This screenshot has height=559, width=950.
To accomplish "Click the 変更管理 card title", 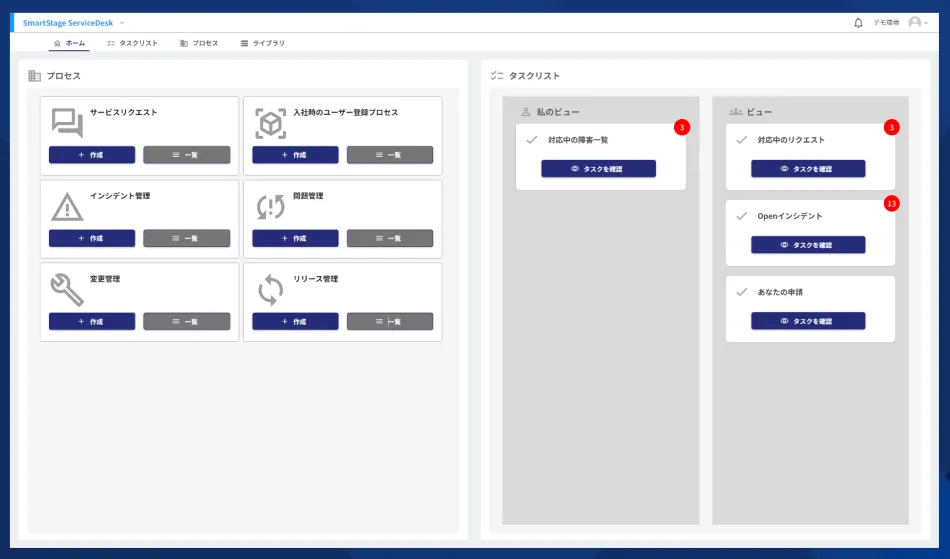I will [x=105, y=279].
